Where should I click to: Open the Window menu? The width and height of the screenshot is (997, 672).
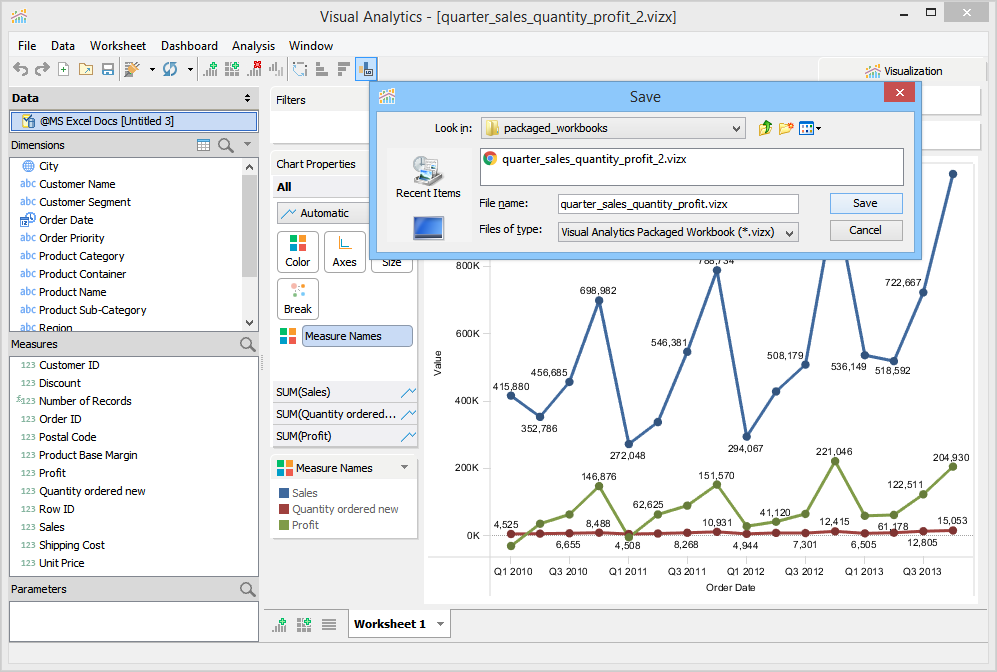(x=311, y=46)
